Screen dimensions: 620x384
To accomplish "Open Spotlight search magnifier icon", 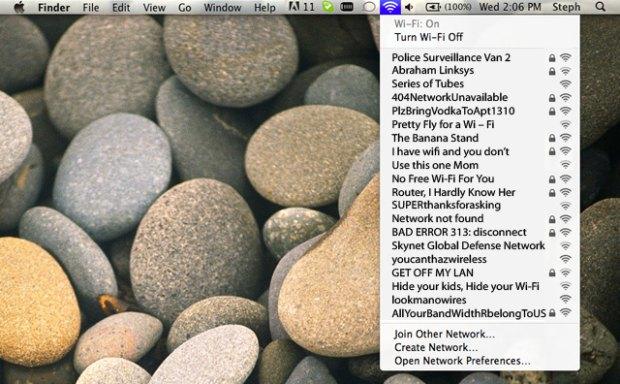I will coord(600,7).
